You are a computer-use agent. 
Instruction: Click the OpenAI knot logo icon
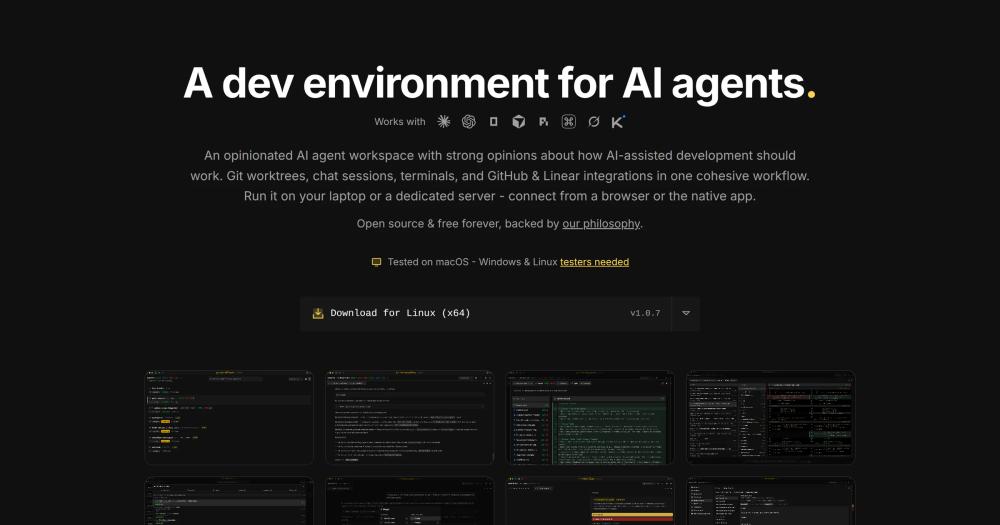coord(469,121)
